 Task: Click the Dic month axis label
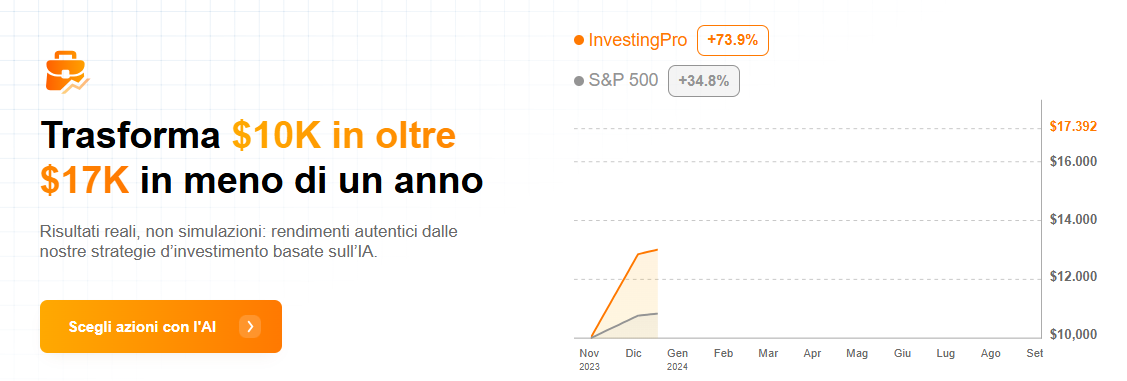[634, 354]
